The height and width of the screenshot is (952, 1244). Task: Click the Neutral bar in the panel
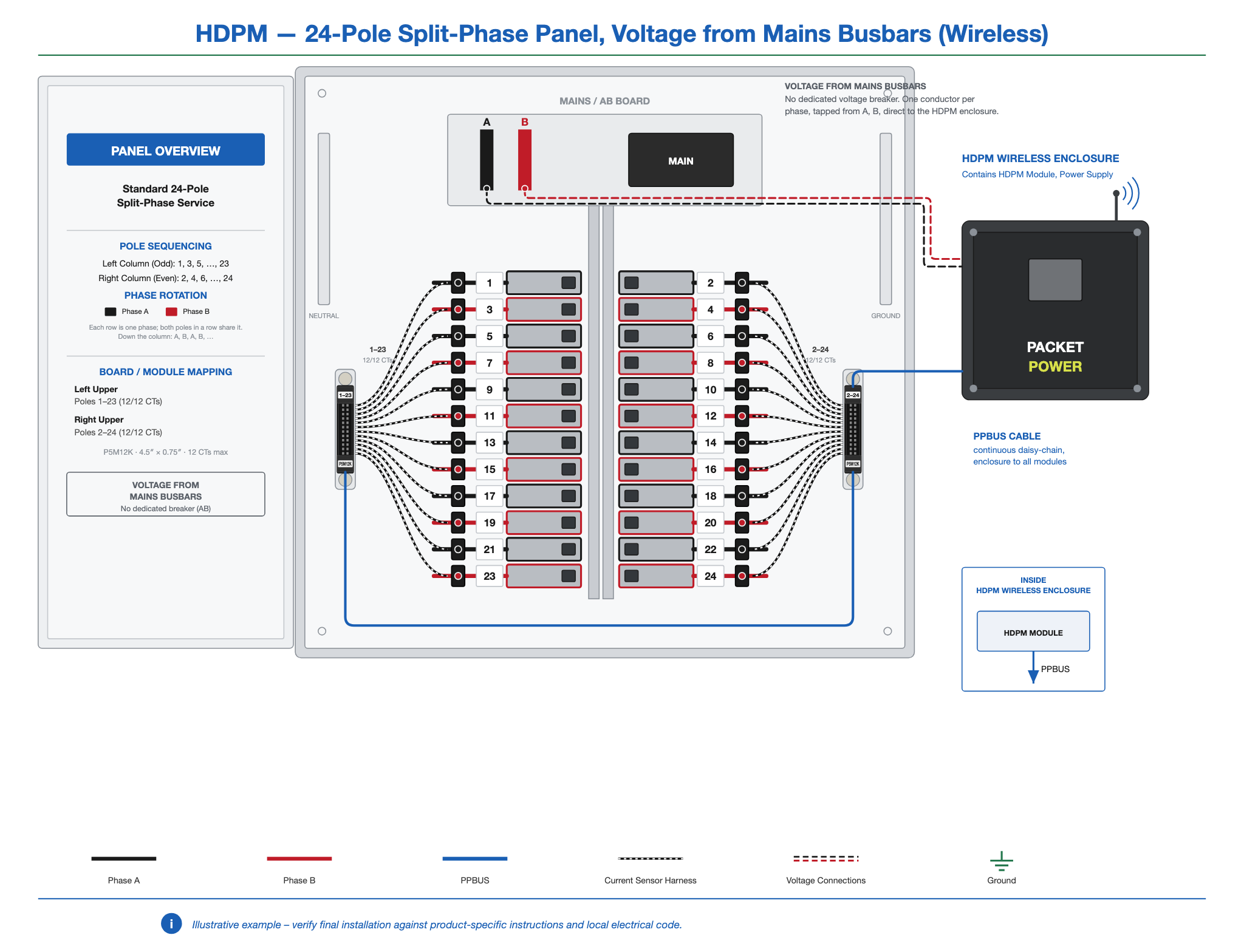coord(324,219)
